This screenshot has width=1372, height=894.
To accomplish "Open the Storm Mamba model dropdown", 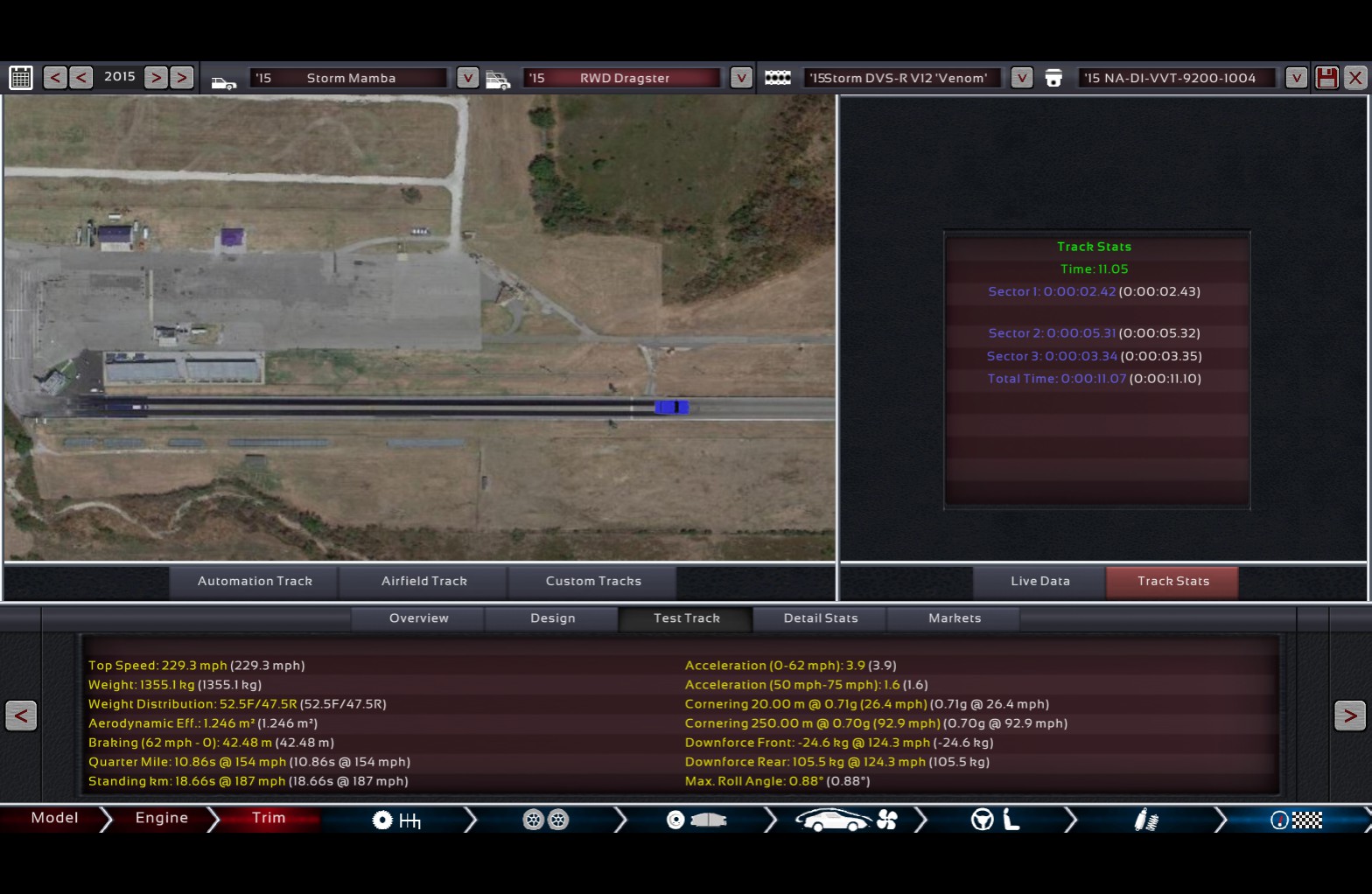I will click(x=468, y=78).
